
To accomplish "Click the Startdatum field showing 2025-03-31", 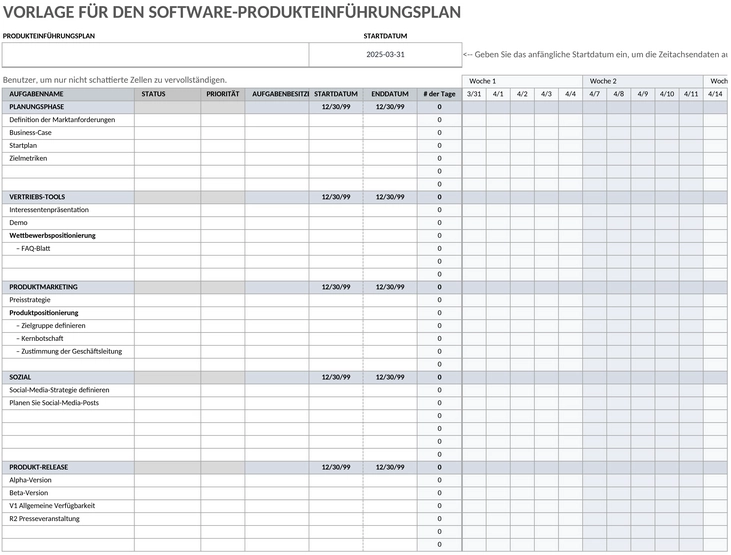I will coord(385,55).
